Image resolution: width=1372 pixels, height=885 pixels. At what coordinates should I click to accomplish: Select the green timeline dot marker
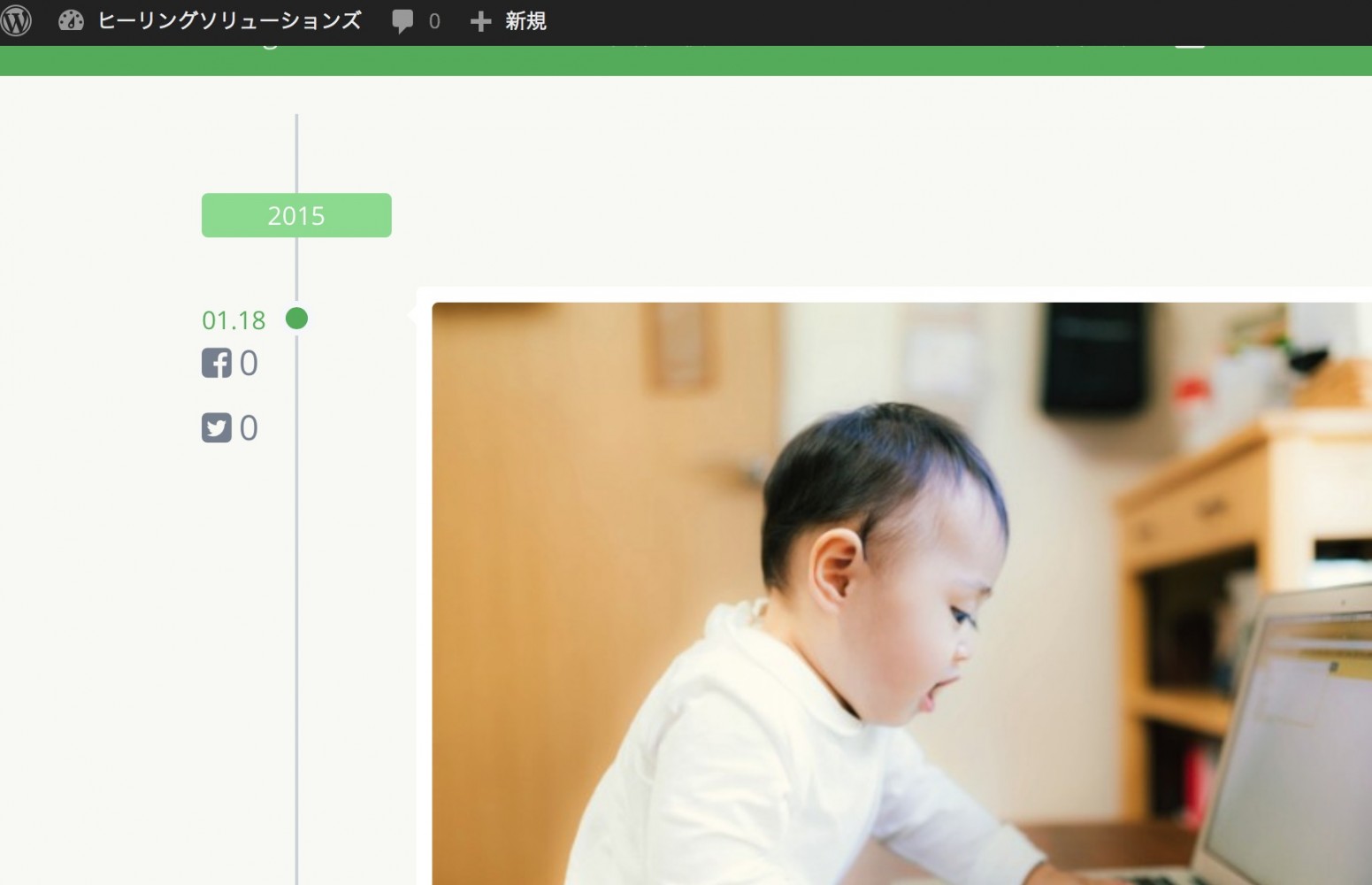297,319
